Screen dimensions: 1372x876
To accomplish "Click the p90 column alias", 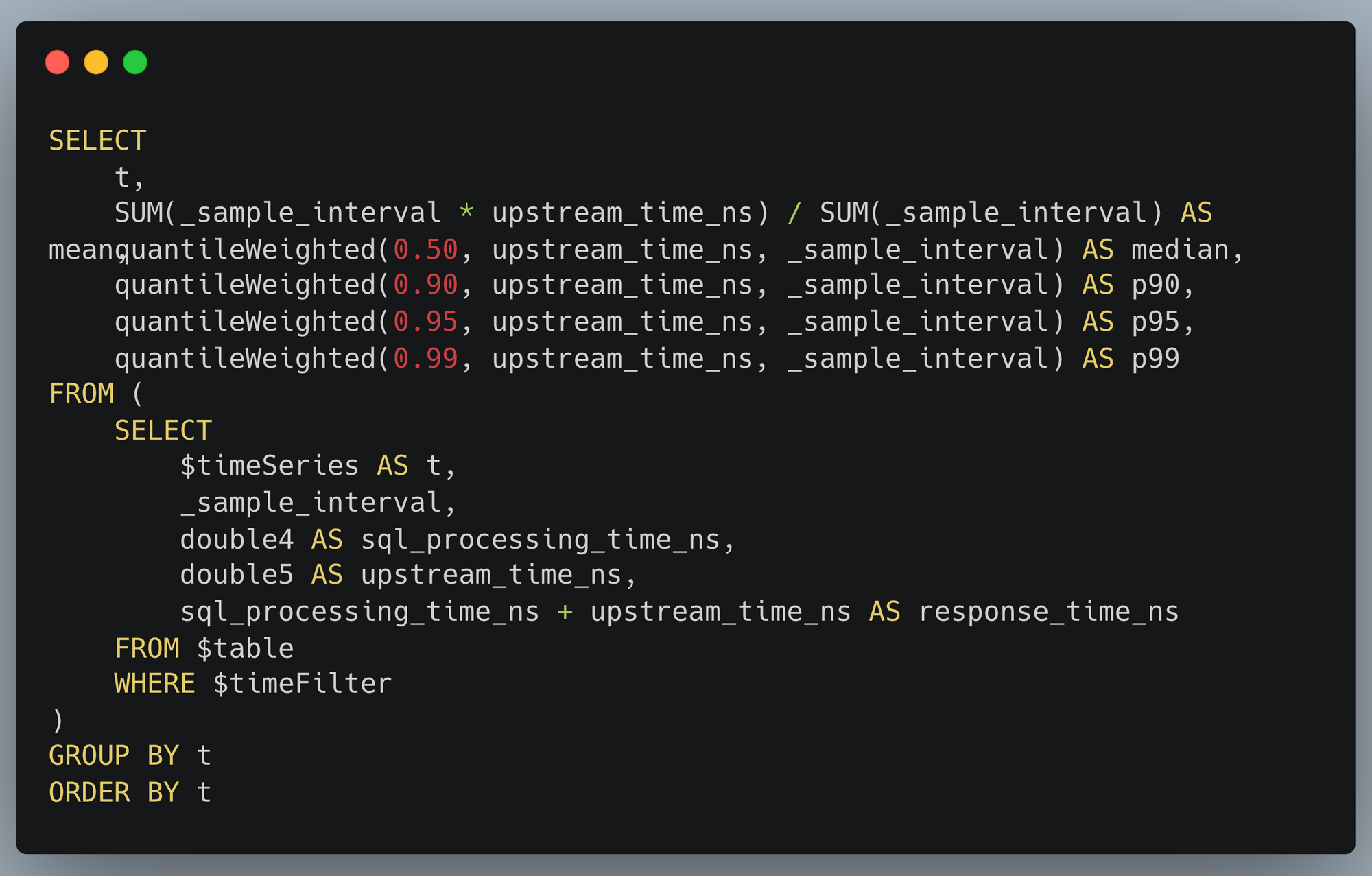I will point(1155,285).
